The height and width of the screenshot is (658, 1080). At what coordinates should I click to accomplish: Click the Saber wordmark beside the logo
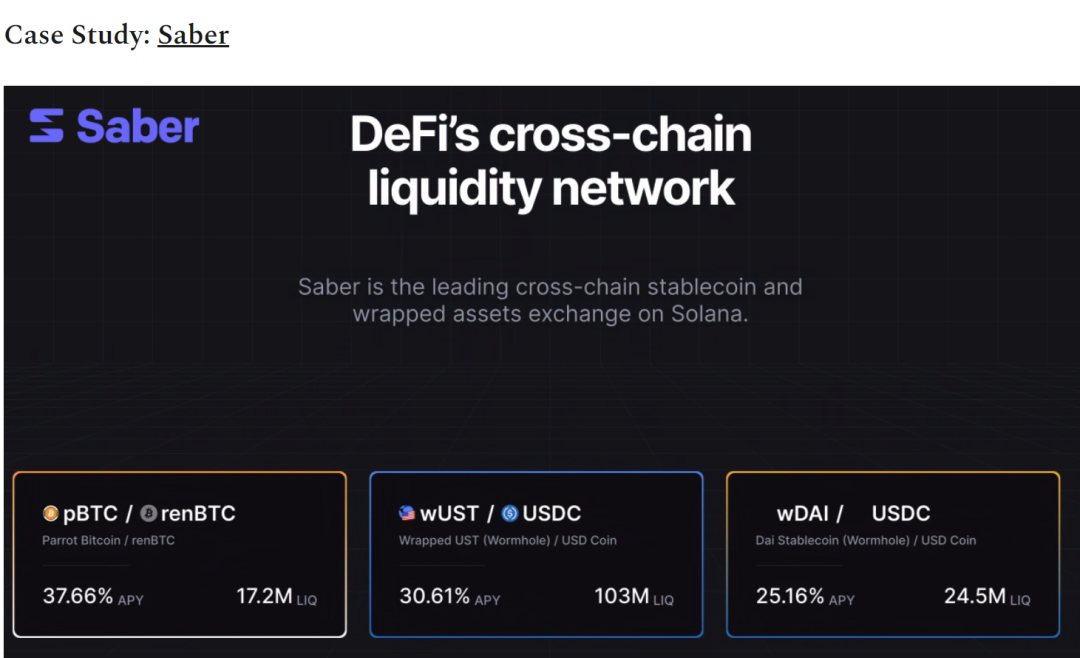138,126
